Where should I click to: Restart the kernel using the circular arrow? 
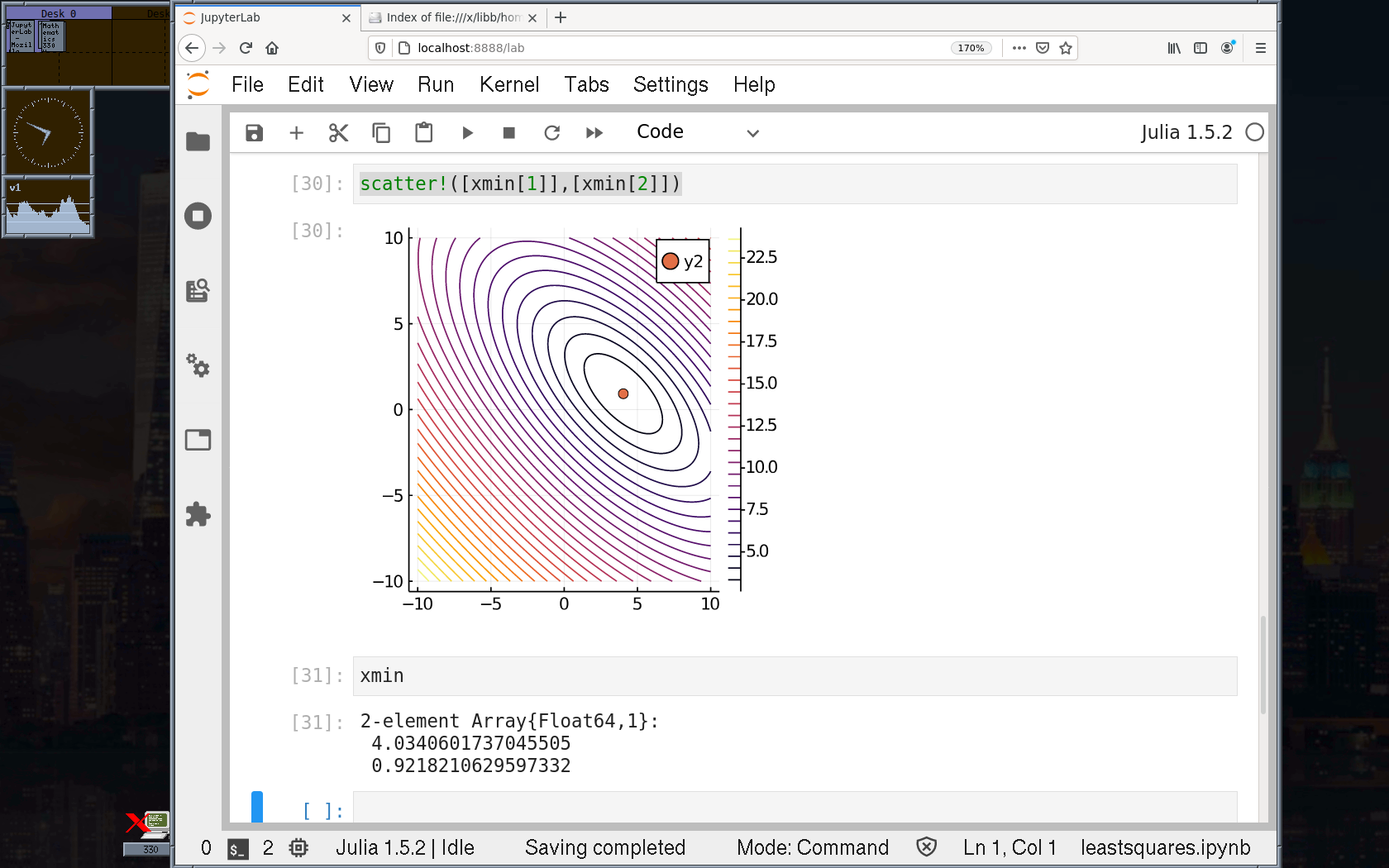551,133
